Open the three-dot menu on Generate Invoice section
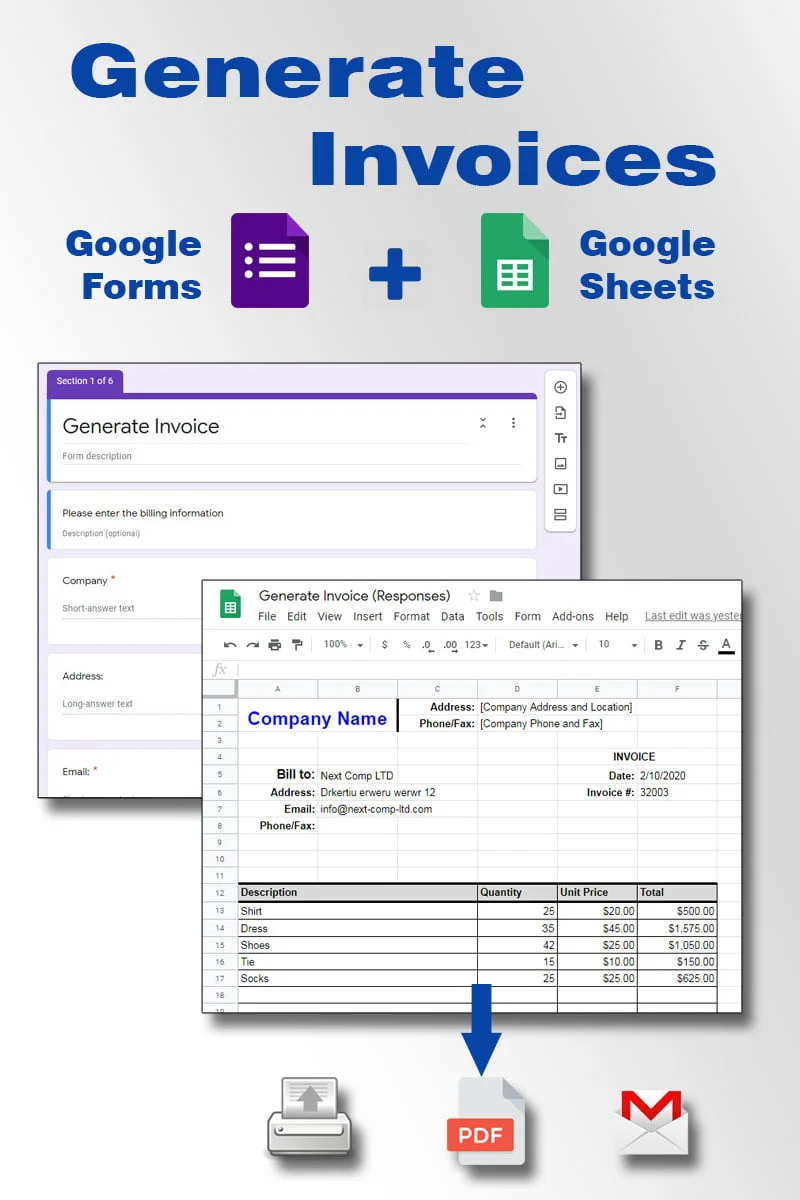 coord(513,423)
